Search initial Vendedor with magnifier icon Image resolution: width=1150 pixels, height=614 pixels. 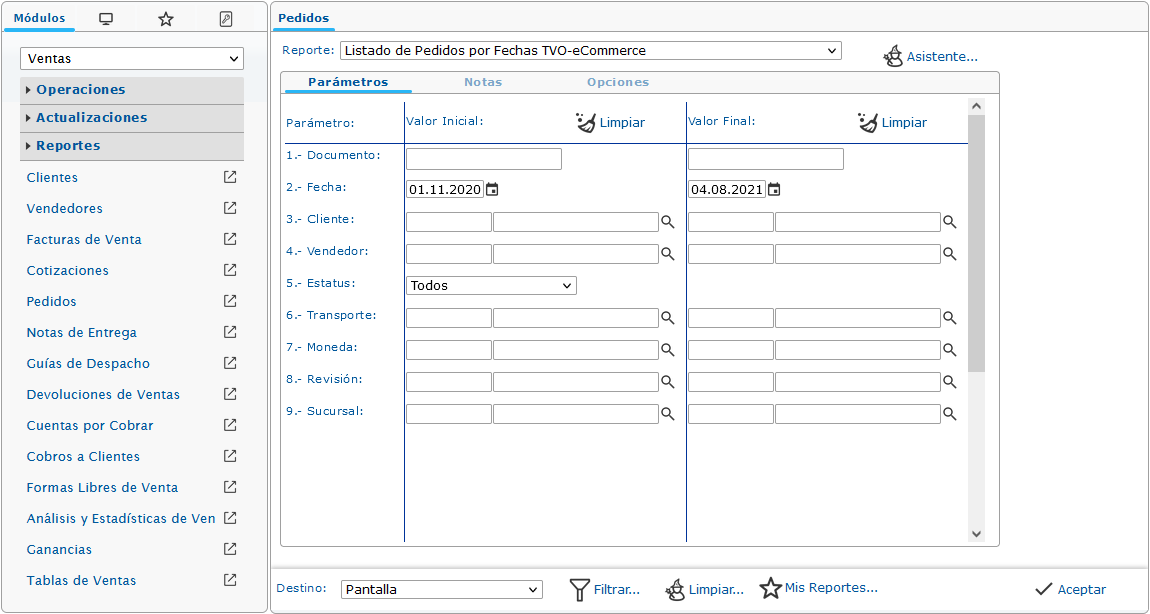[x=667, y=254]
